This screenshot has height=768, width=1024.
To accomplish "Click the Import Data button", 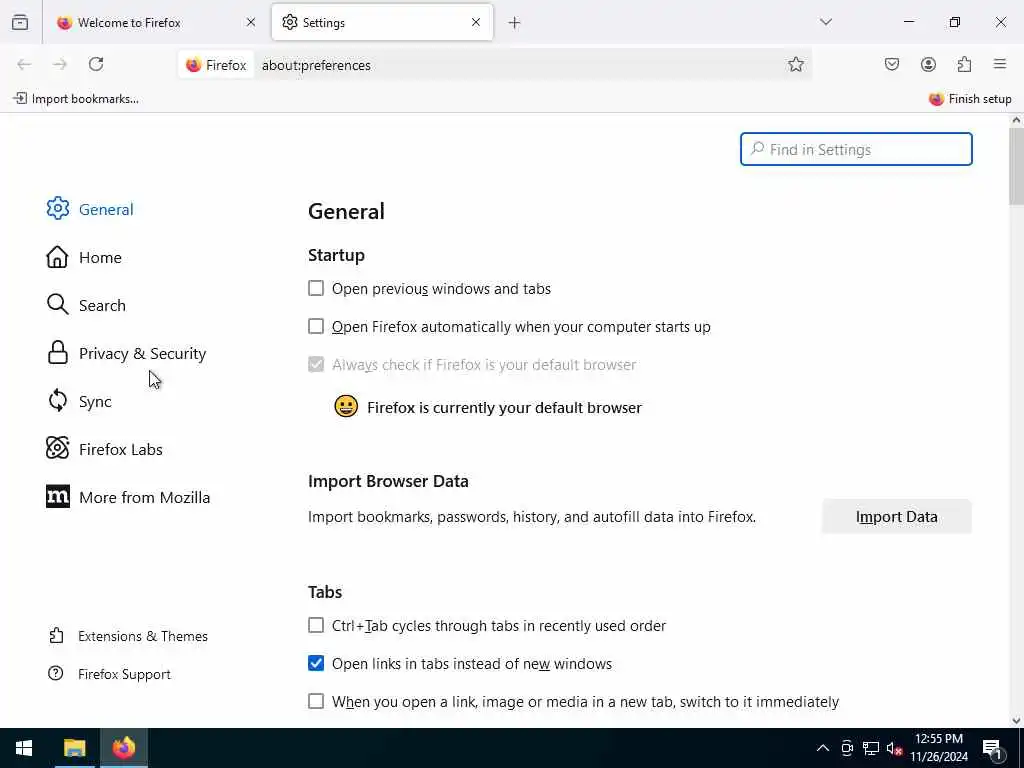I will pos(896,517).
